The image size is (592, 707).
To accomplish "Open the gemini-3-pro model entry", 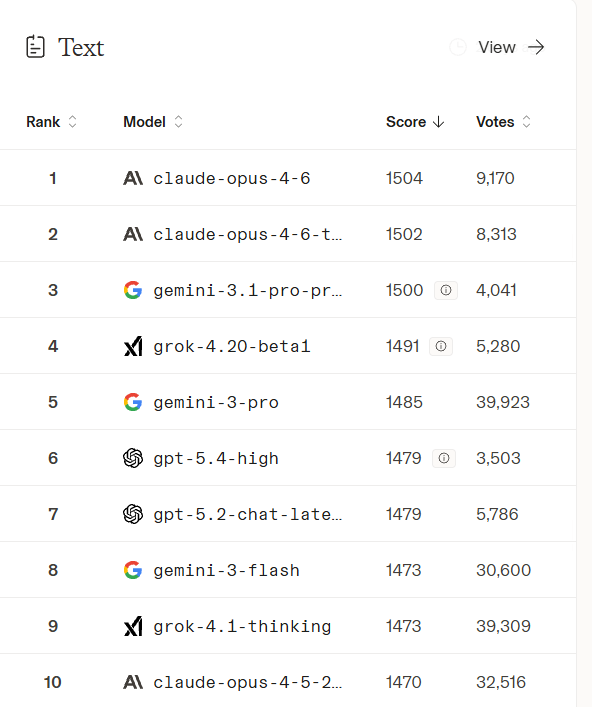I will [216, 402].
